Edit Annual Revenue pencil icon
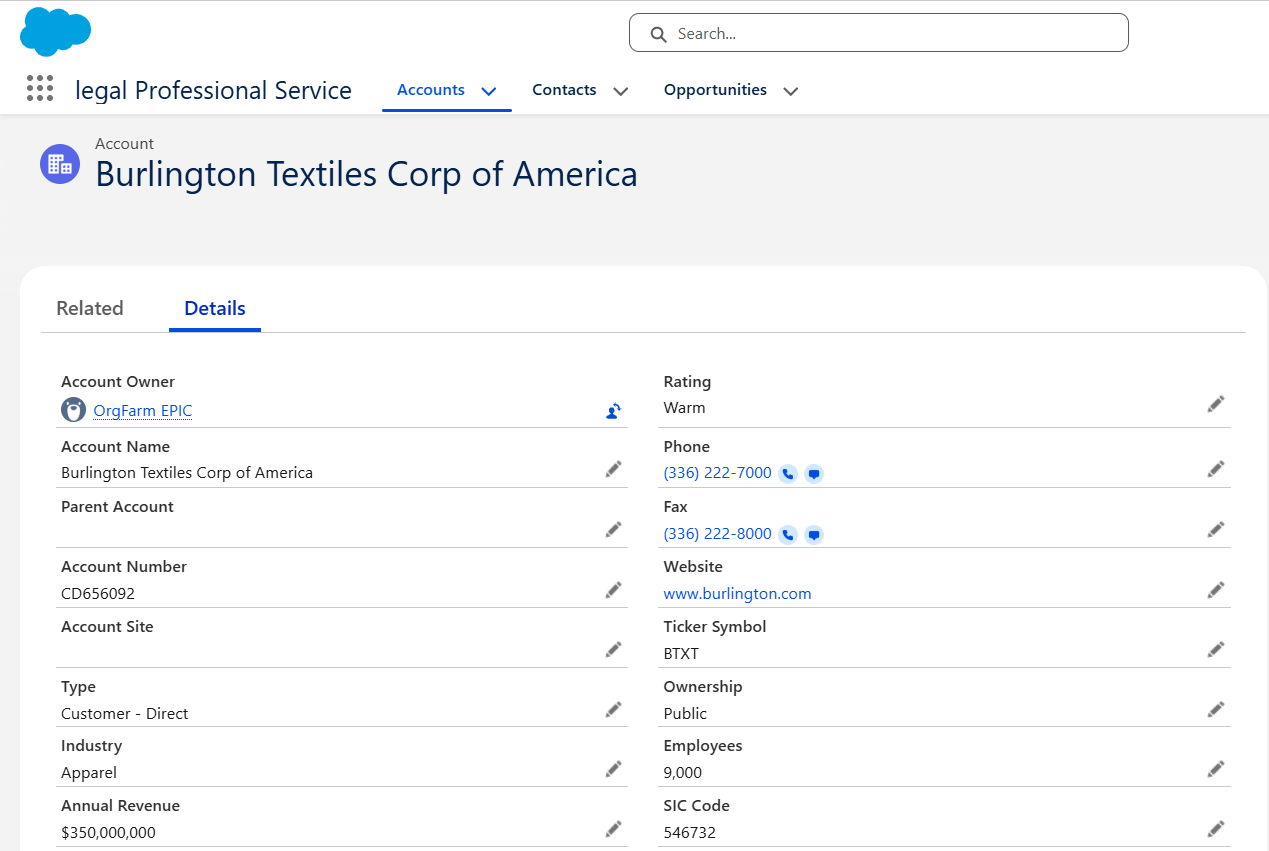Viewport: 1269px width, 851px height. coord(614,828)
